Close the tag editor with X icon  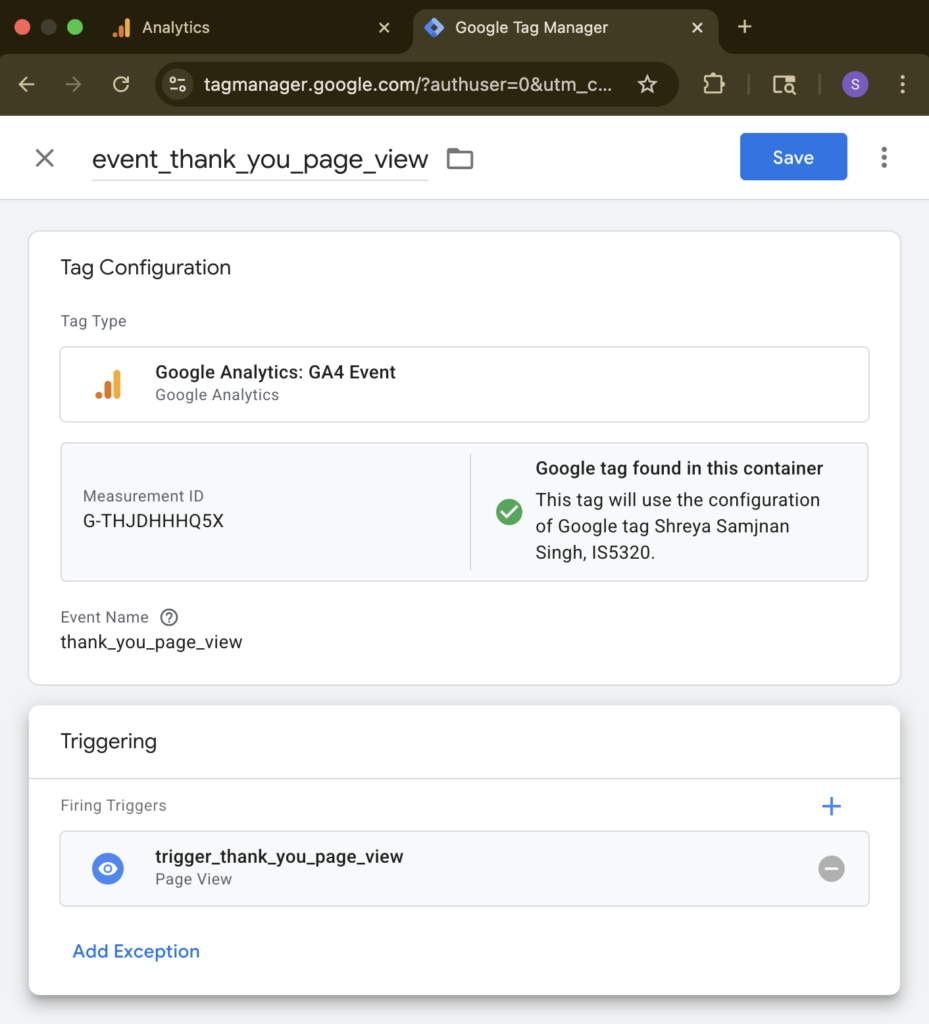pyautogui.click(x=44, y=158)
